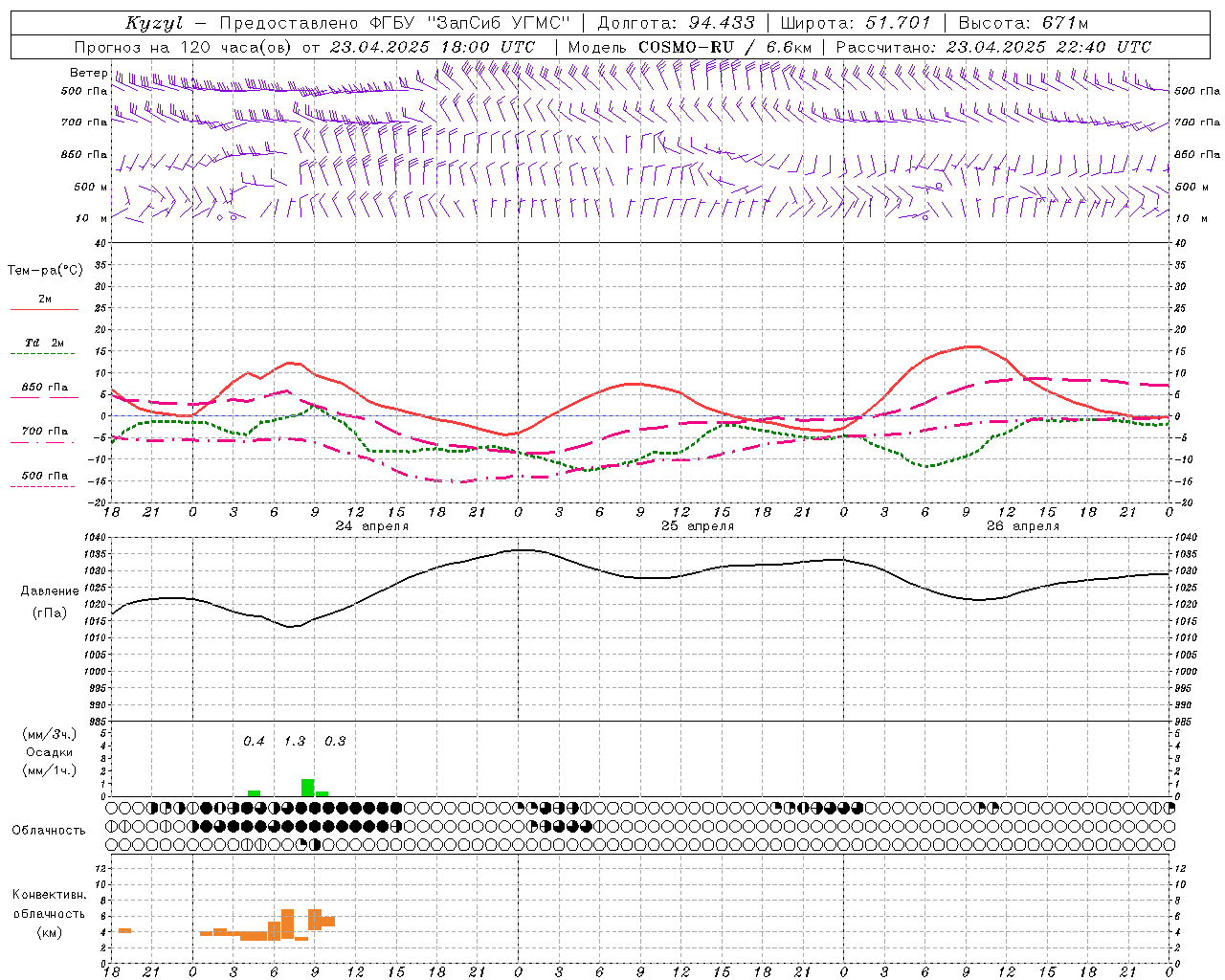
Task: Click the '0.4' precipitation total value
Action: (x=254, y=742)
